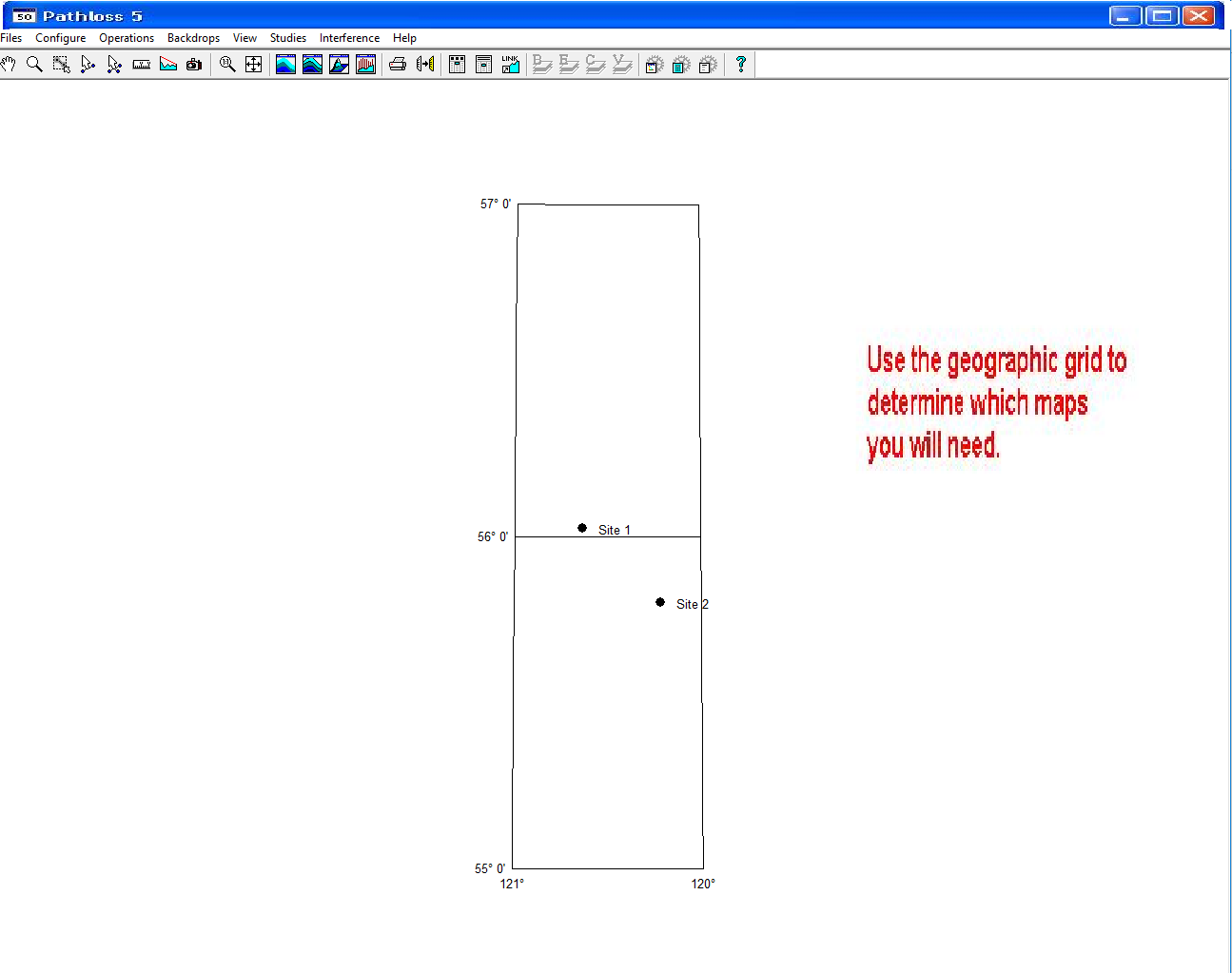This screenshot has height=973, width=1232.
Task: Open the Configure menu
Action: coord(60,38)
